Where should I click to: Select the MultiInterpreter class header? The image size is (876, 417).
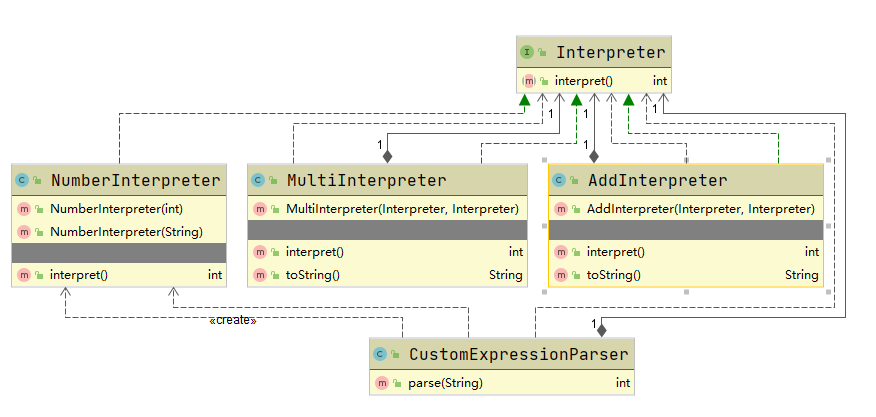pyautogui.click(x=366, y=181)
